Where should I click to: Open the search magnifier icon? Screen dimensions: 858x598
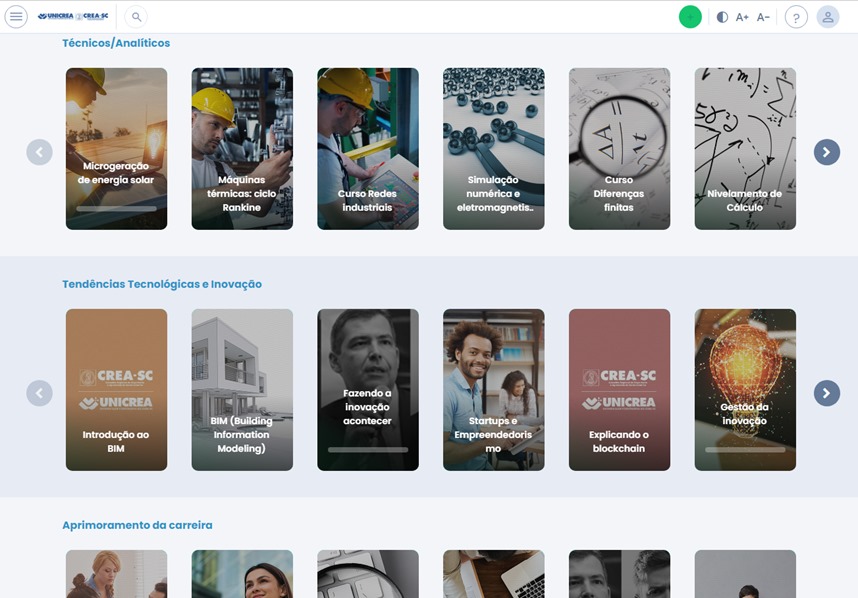(x=136, y=17)
